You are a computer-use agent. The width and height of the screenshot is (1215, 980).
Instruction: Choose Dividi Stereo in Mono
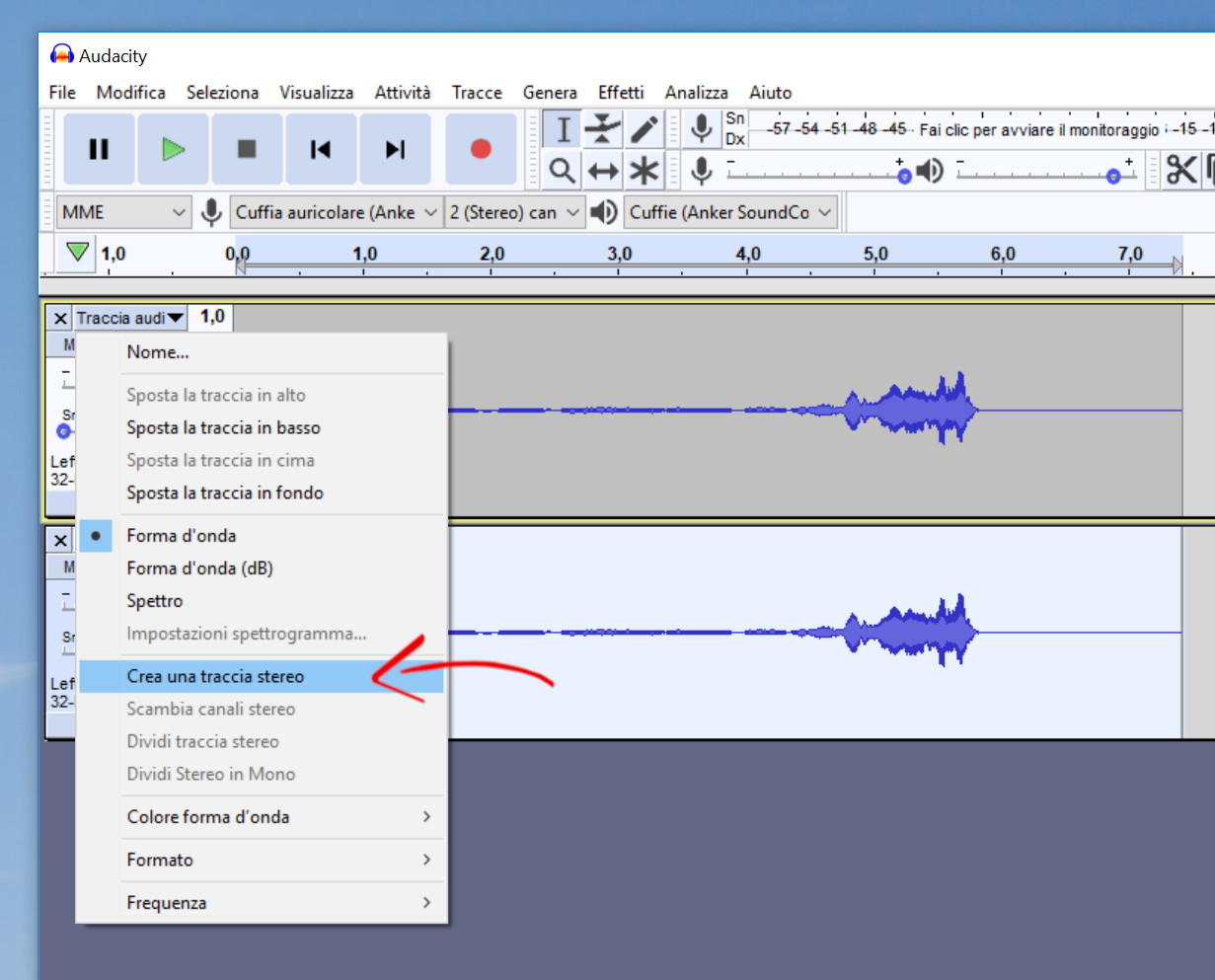tap(262, 775)
